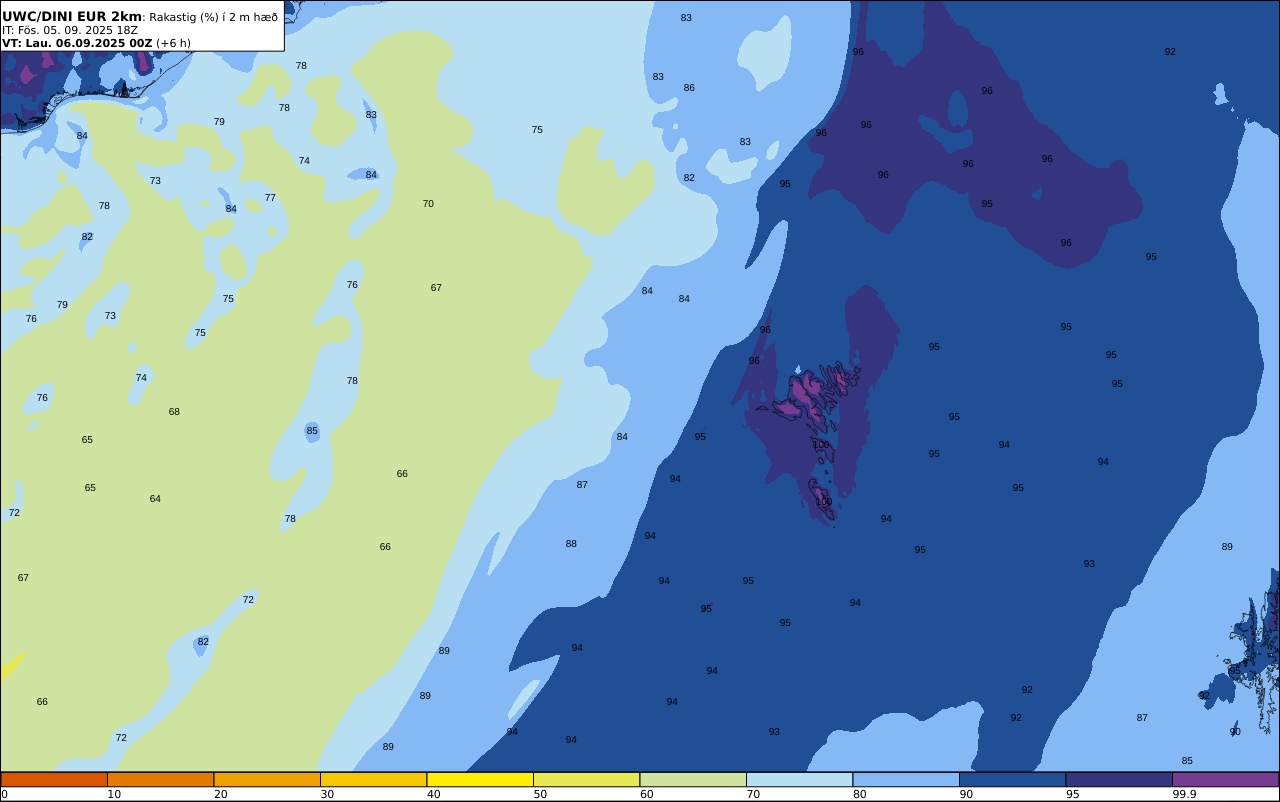
Task: Choose the 95–99.9 indigo legend swatch
Action: (x=1119, y=779)
